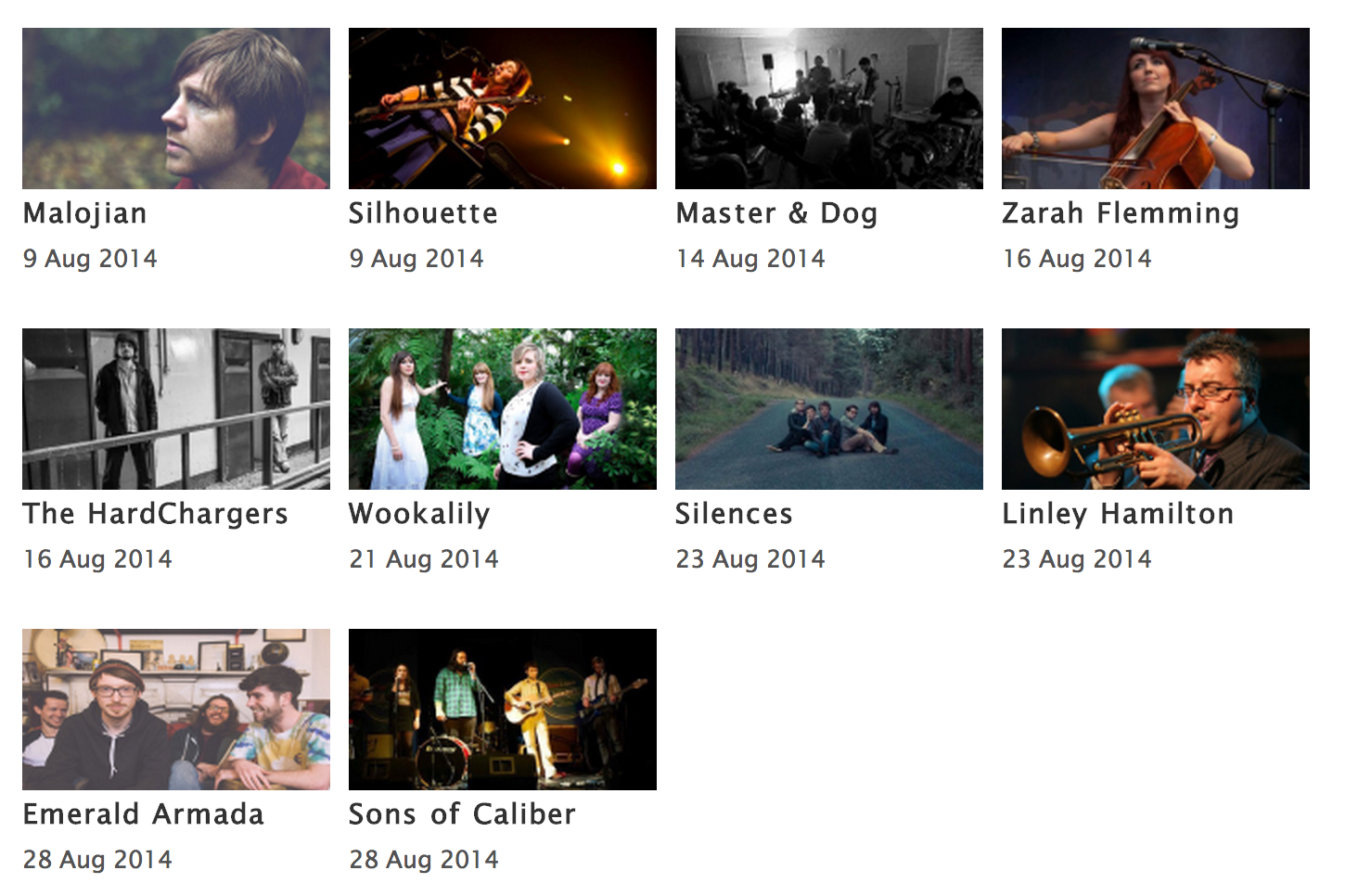Click the Wookalily group picture
This screenshot has height=896, width=1358.
pyautogui.click(x=503, y=409)
